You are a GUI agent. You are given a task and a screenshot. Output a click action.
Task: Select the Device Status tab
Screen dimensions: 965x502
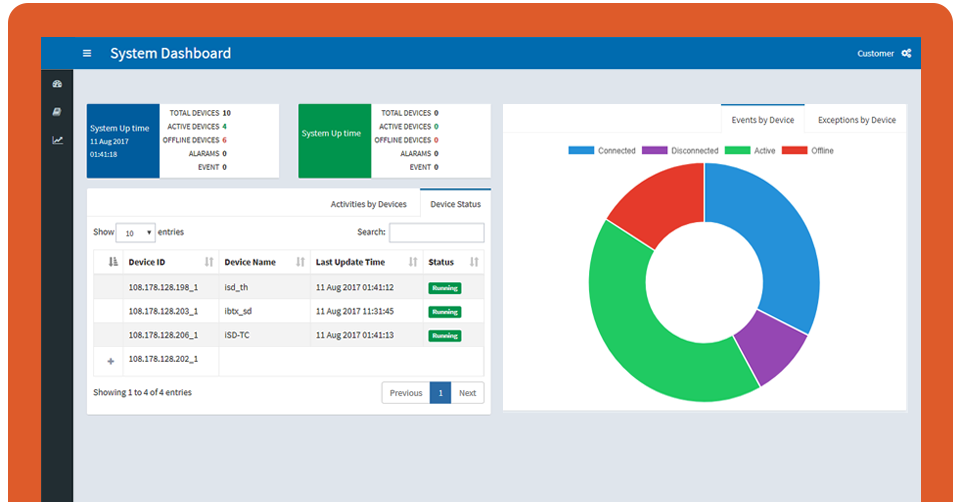455,204
